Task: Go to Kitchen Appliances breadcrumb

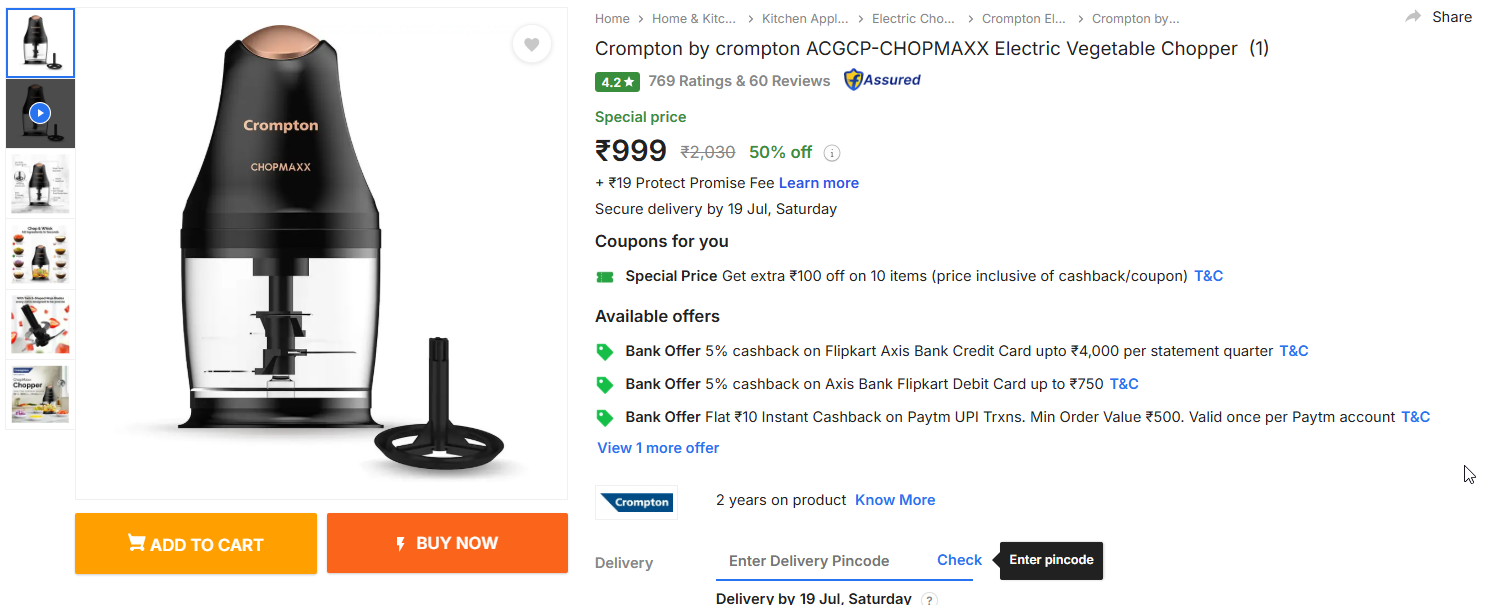Action: click(x=804, y=19)
